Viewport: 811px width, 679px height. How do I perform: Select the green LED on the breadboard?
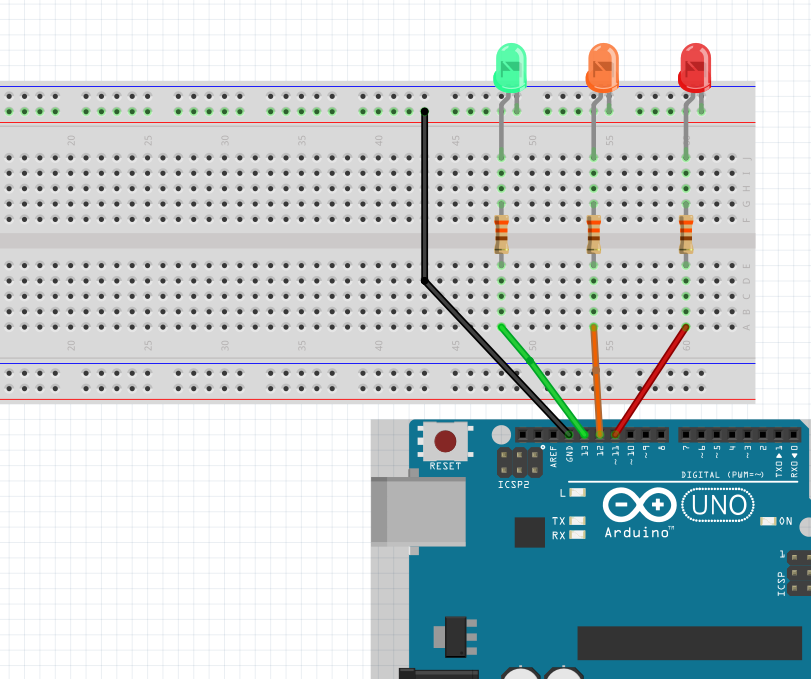point(510,68)
